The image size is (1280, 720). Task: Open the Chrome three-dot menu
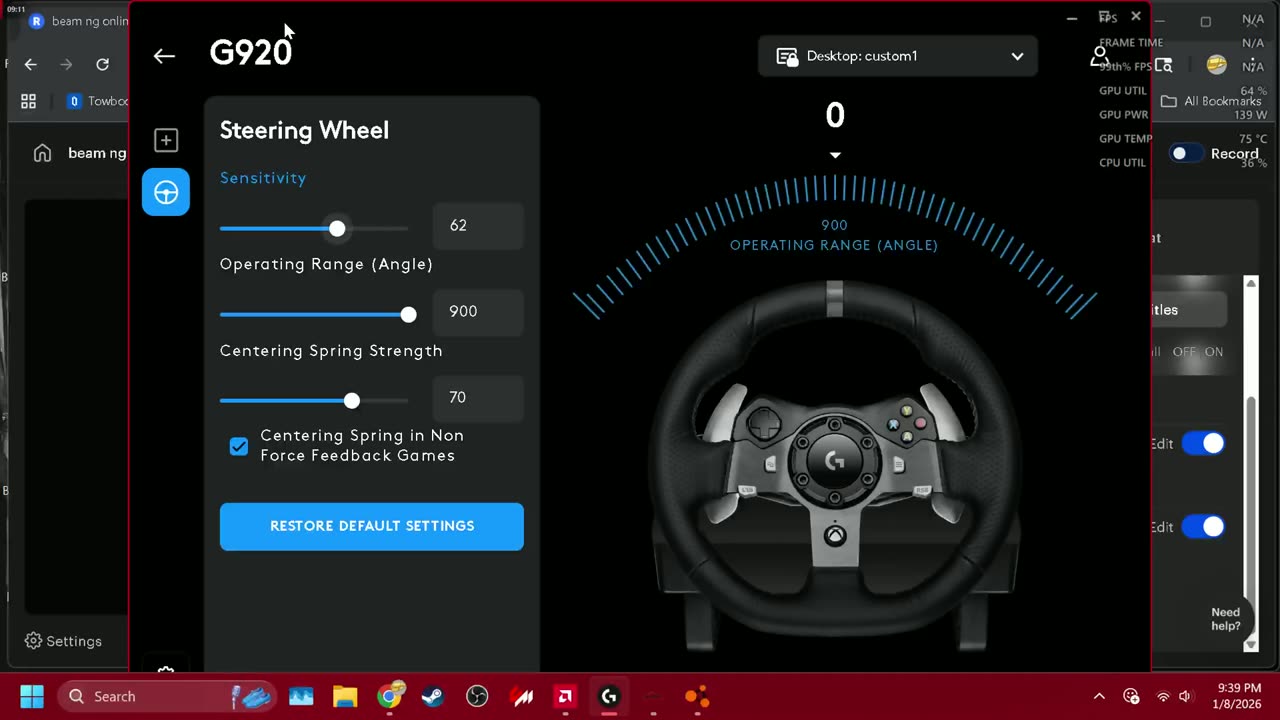click(x=1253, y=65)
